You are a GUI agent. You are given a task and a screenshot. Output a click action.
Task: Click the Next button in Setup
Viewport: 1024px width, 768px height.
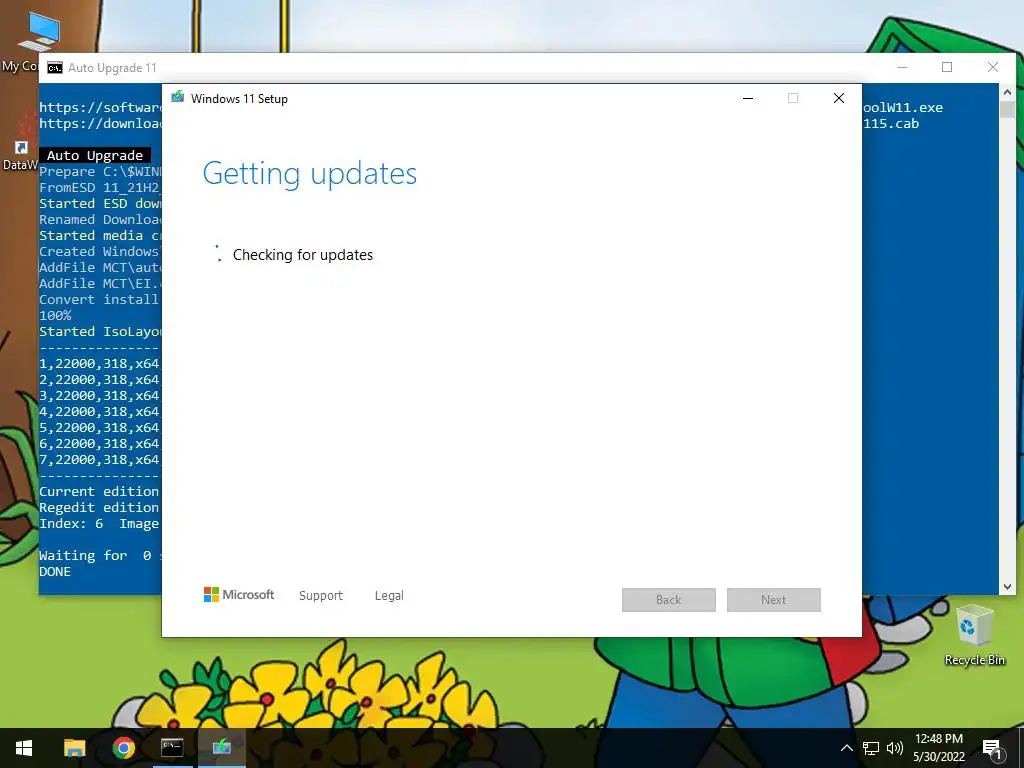point(774,600)
